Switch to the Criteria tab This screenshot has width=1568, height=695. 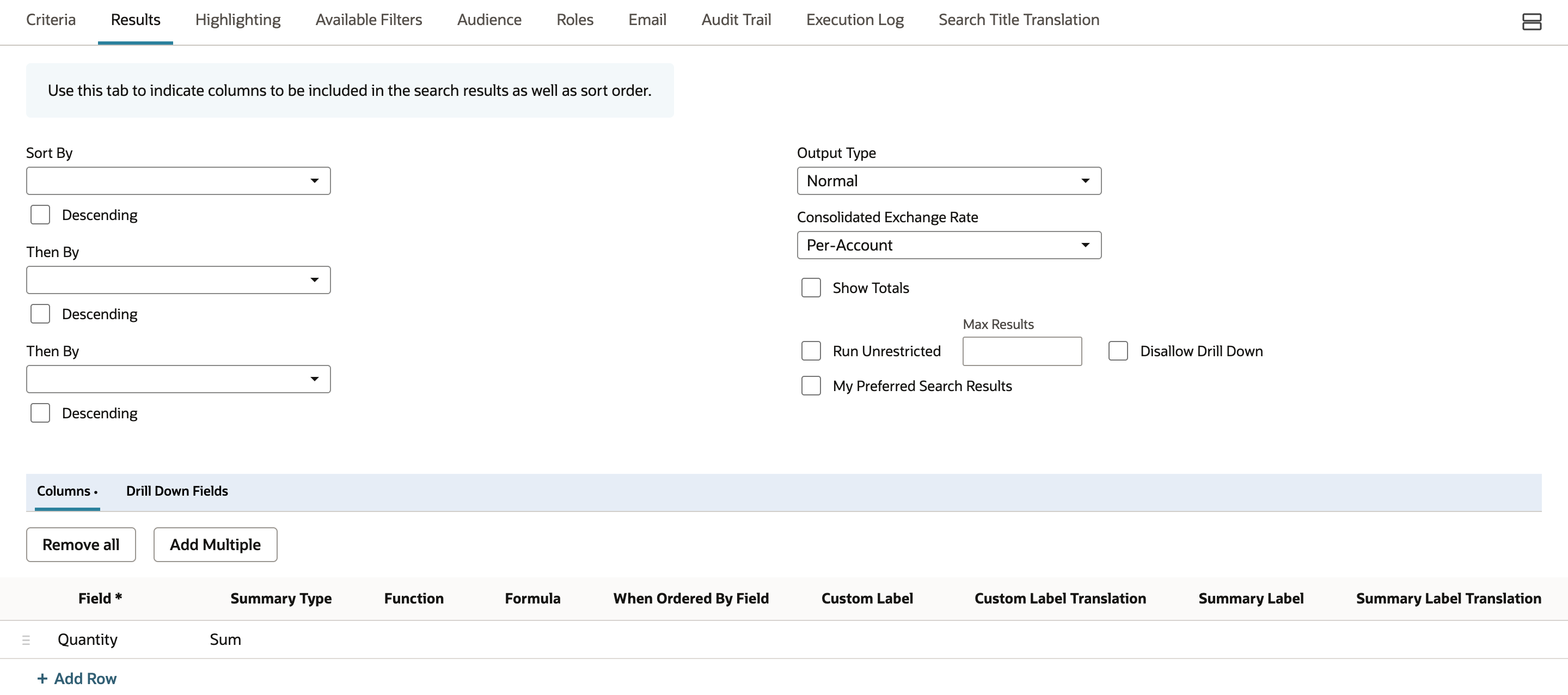point(51,20)
